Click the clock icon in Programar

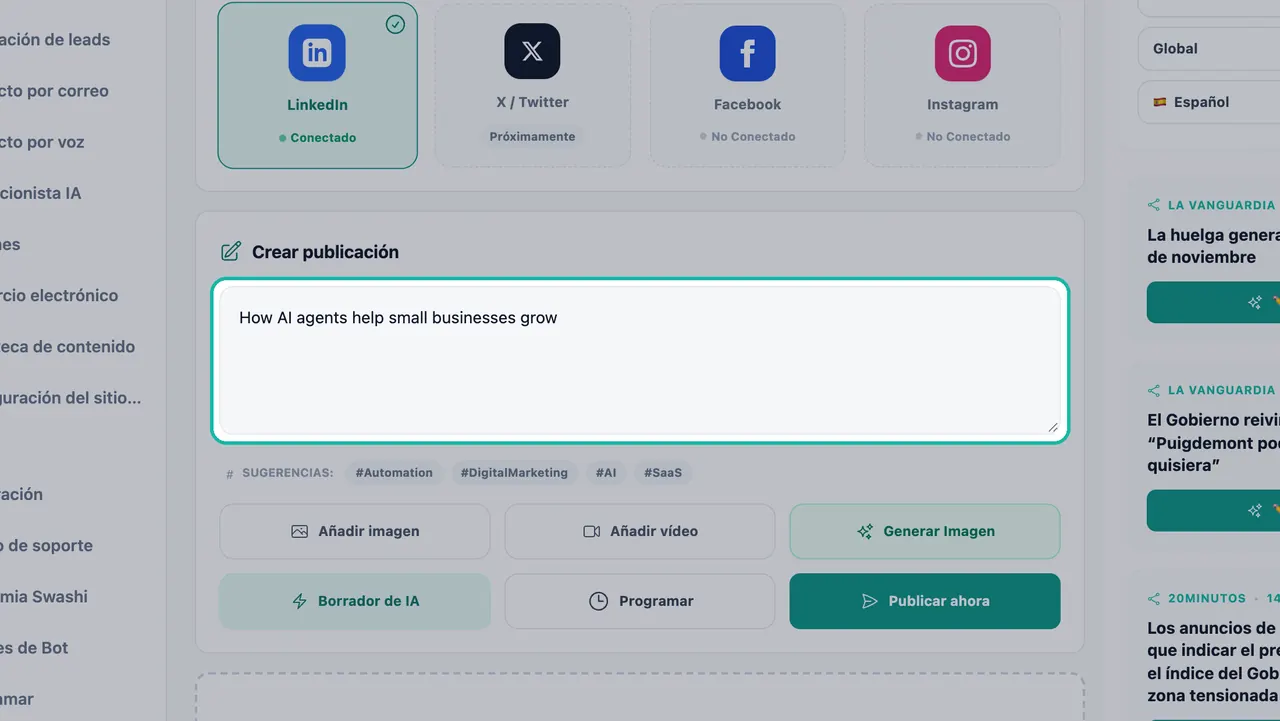click(598, 601)
